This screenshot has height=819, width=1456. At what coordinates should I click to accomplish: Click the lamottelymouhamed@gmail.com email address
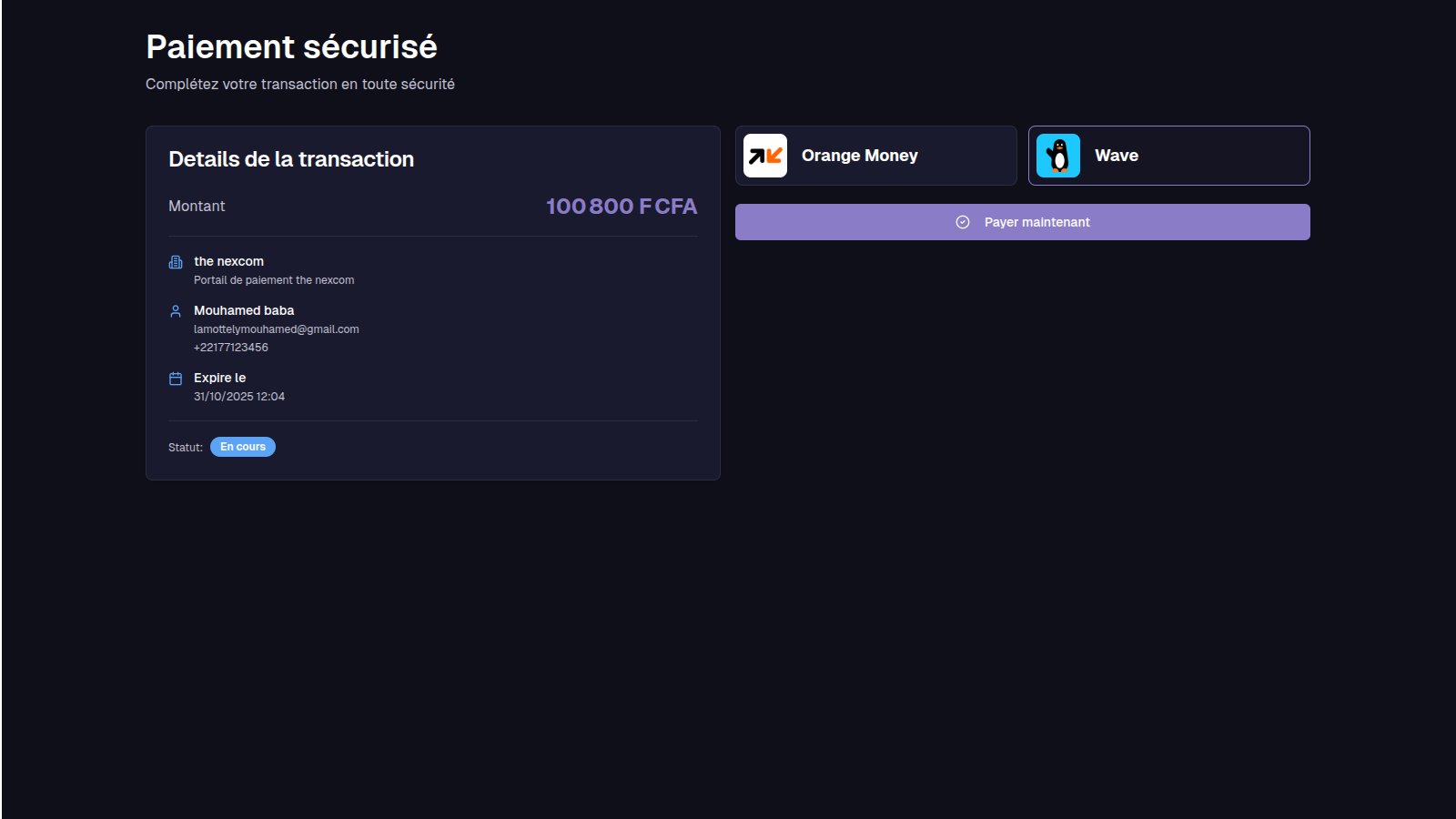pyautogui.click(x=276, y=329)
